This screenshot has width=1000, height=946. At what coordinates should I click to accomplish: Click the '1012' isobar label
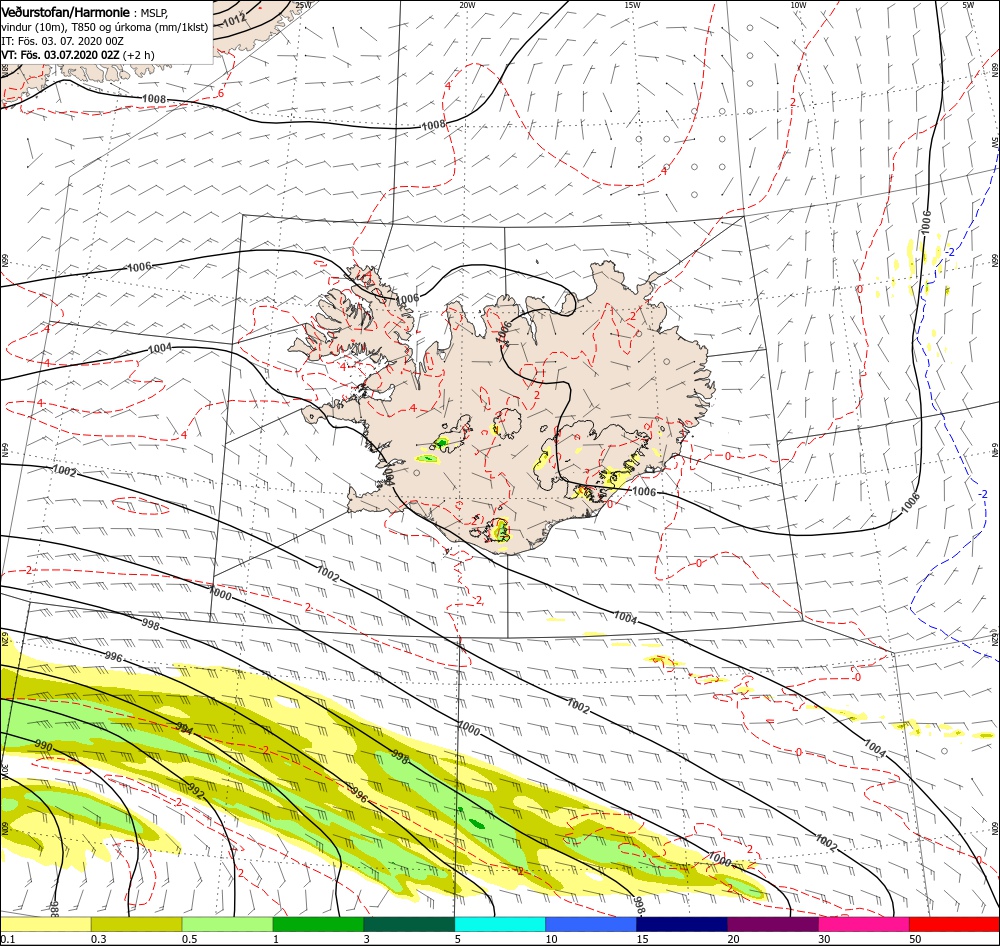235,20
